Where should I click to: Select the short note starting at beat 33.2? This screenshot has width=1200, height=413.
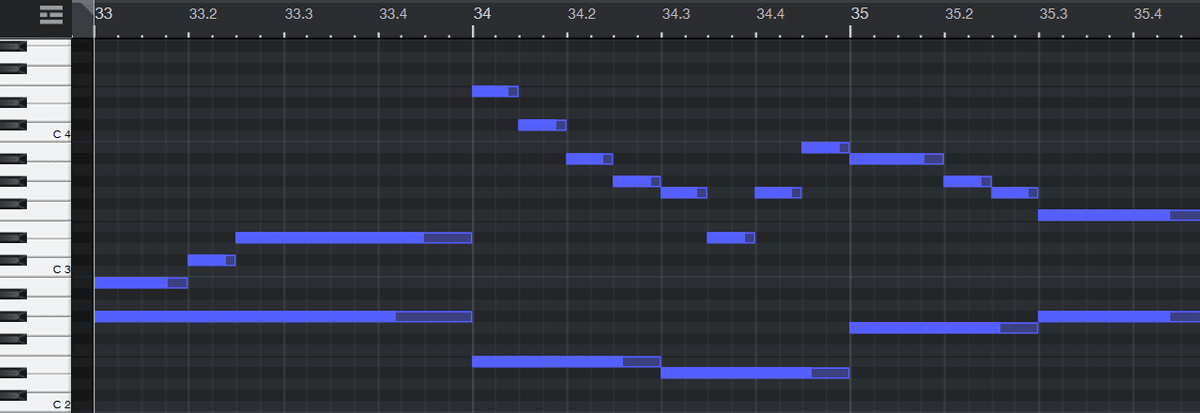(x=212, y=260)
